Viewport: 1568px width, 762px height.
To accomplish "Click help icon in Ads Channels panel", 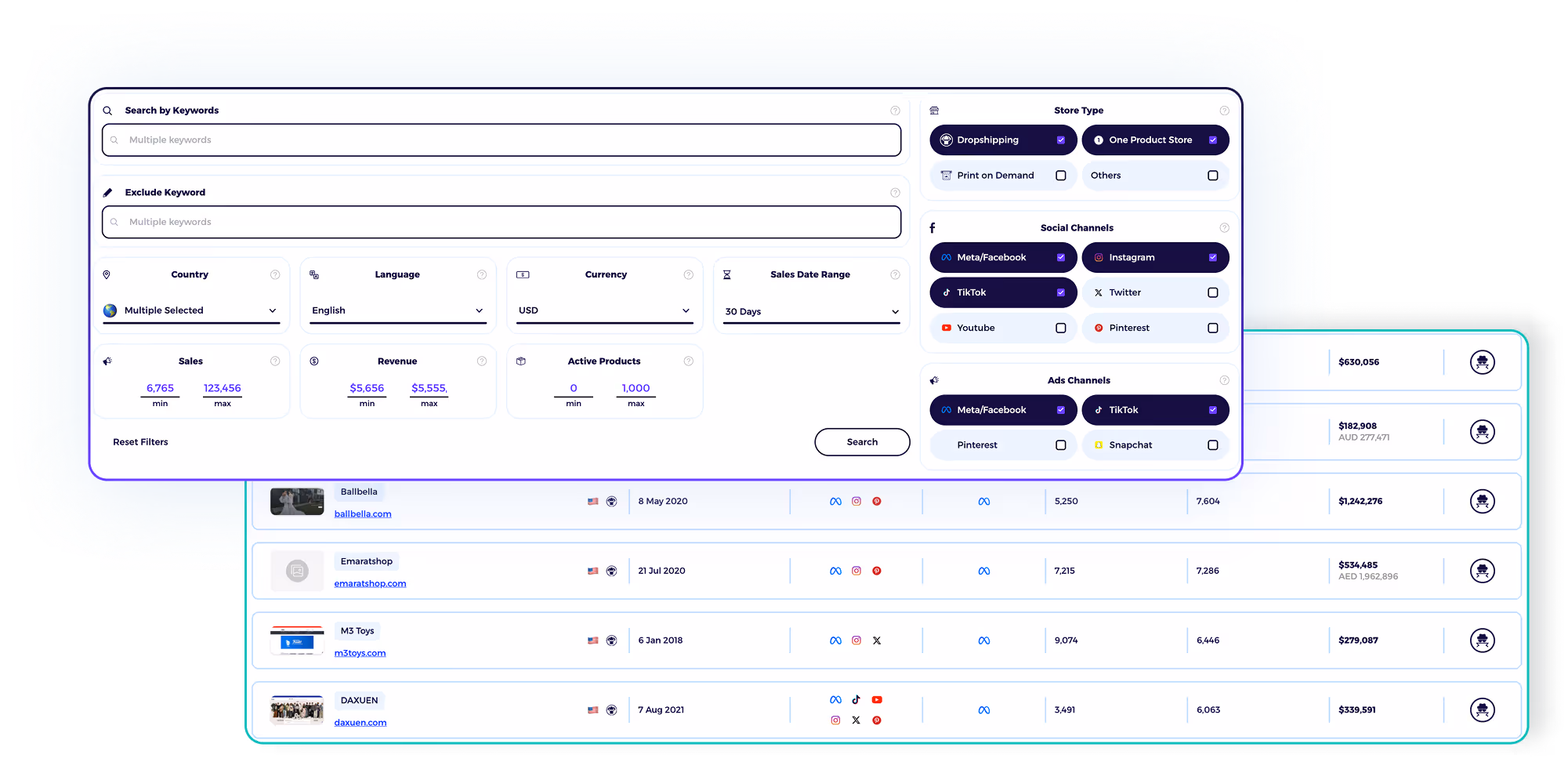I will 1224,380.
